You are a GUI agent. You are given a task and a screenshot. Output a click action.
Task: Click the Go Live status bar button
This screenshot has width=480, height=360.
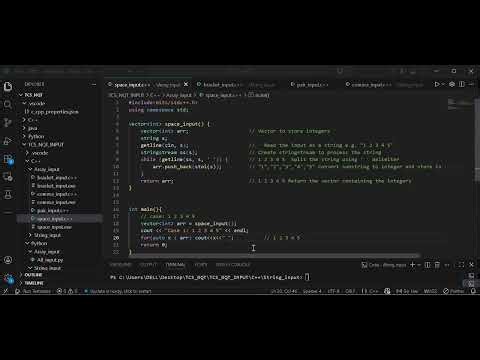(407, 291)
